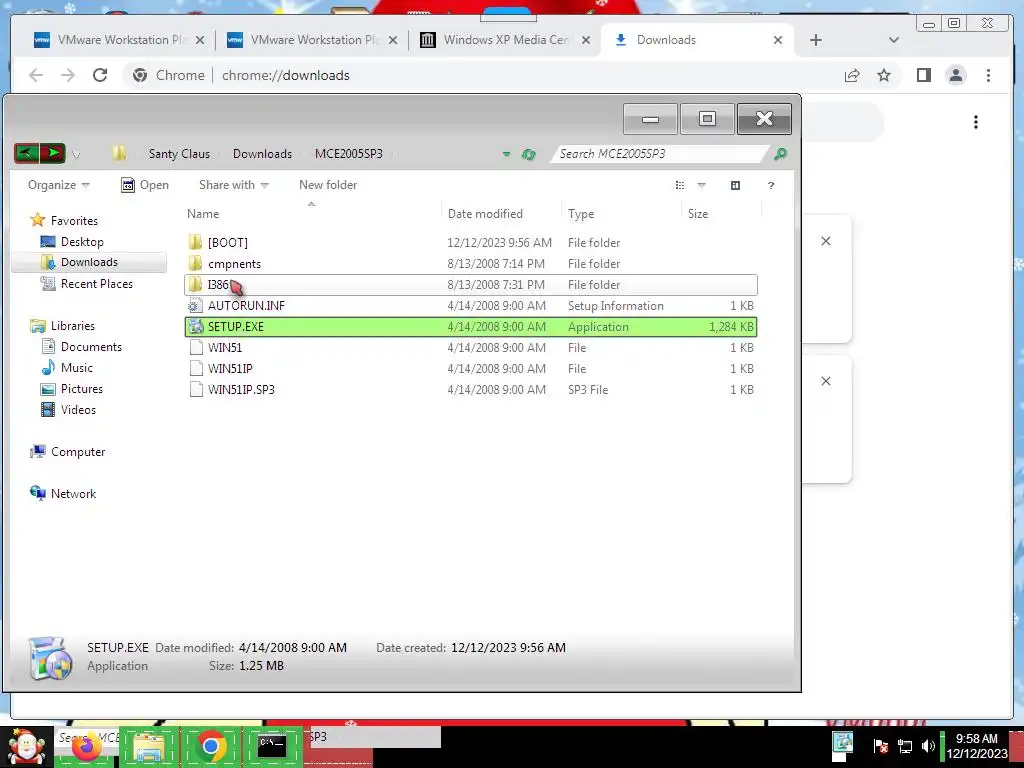The height and width of the screenshot is (768, 1024).
Task: Click the Santa Start button
Action: pos(25,746)
